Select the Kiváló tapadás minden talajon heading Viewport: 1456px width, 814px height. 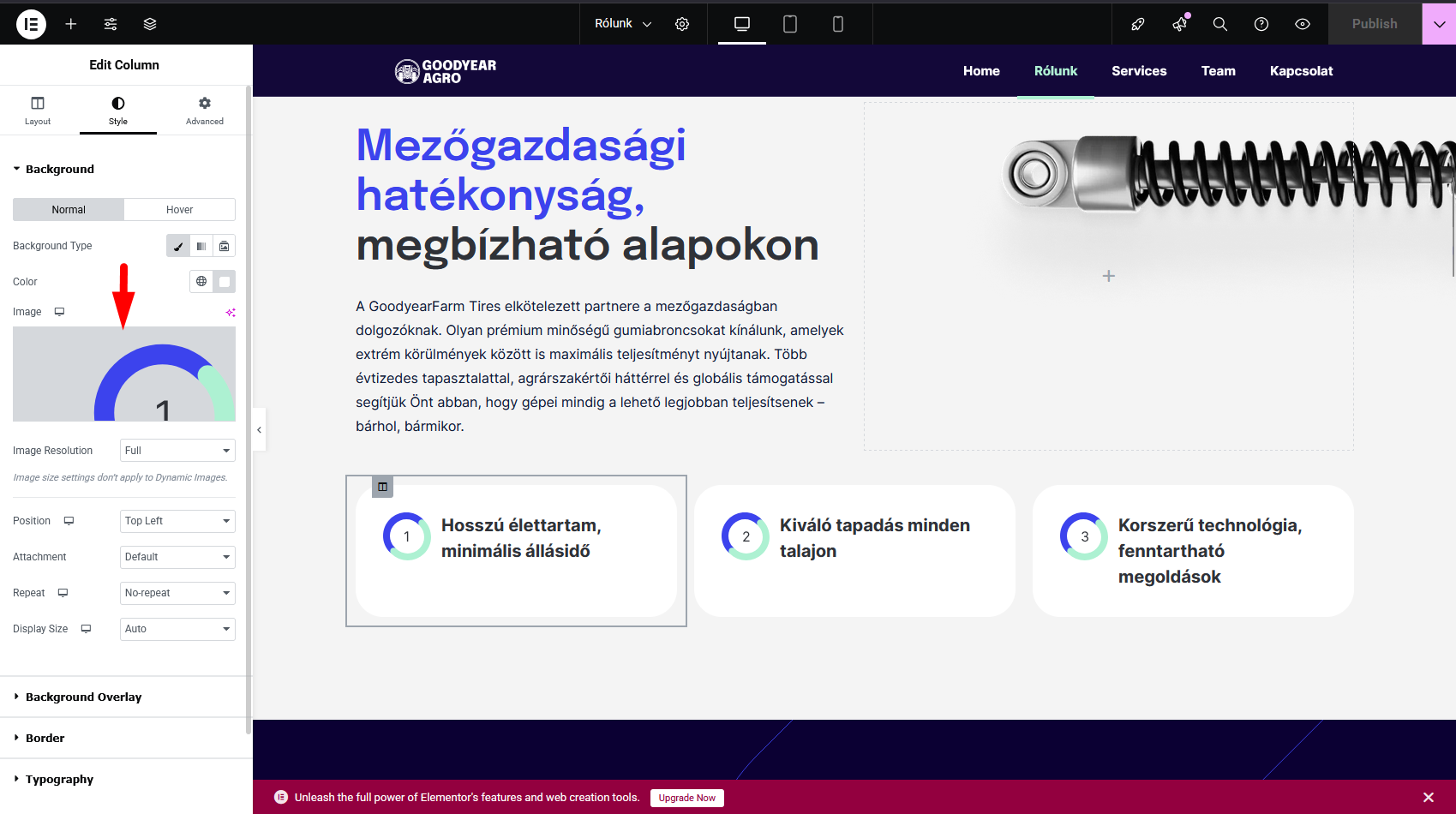[x=875, y=538]
